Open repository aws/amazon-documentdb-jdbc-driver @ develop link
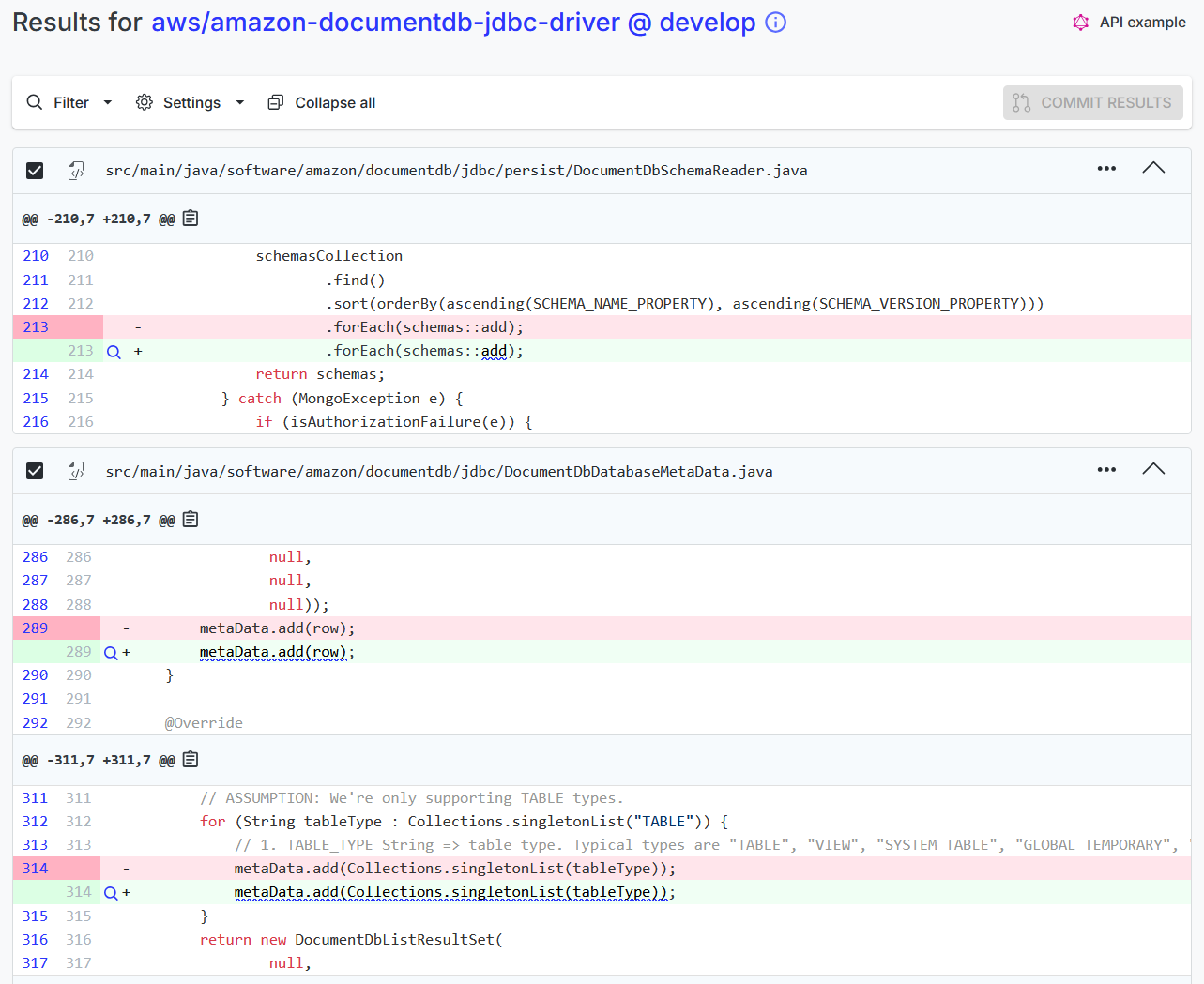The height and width of the screenshot is (984, 1204). 453,23
